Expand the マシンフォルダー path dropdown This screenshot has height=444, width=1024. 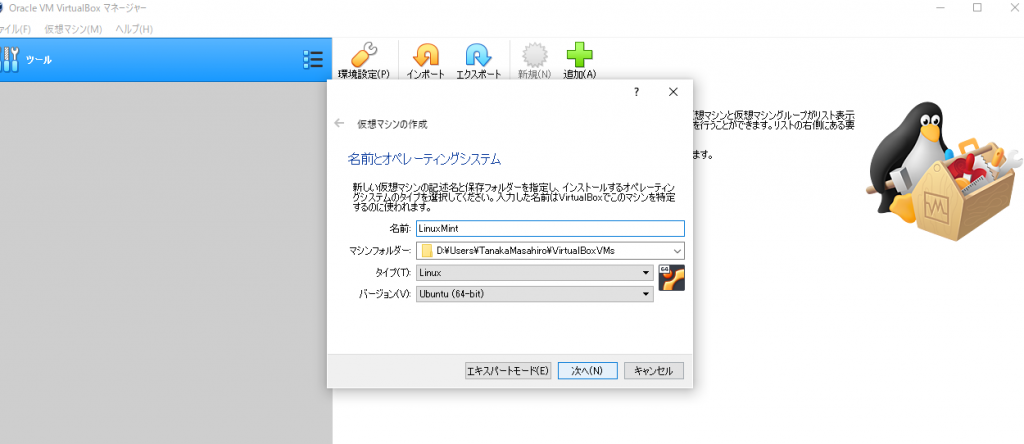[677, 250]
